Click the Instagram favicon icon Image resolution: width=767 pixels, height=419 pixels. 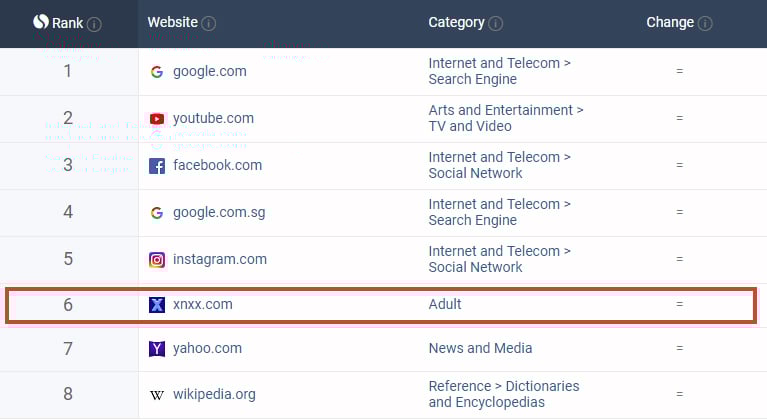click(x=156, y=260)
